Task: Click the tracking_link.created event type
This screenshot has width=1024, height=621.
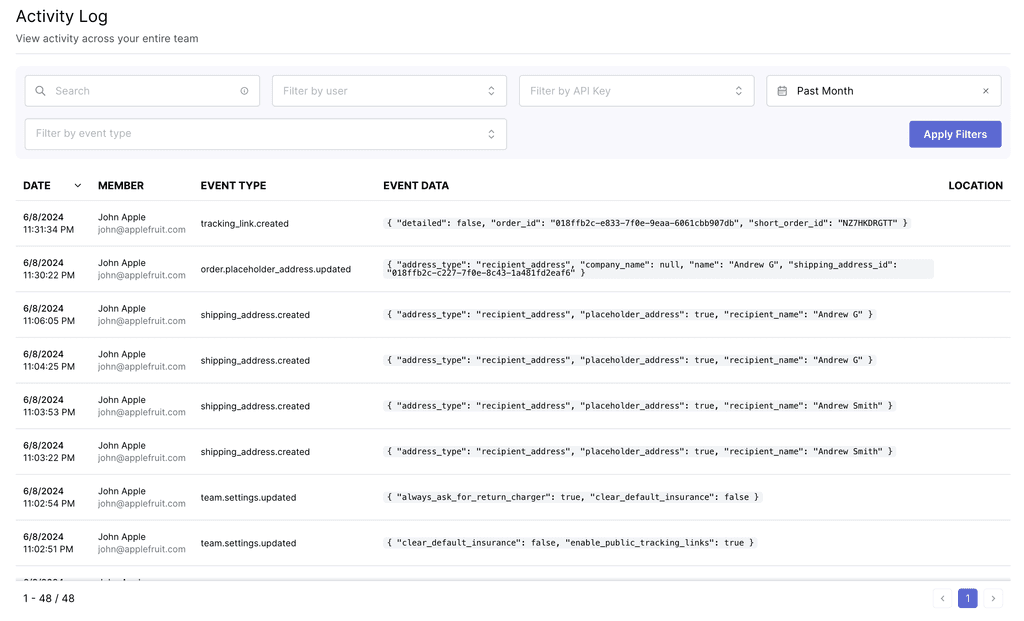Action: pyautogui.click(x=244, y=223)
